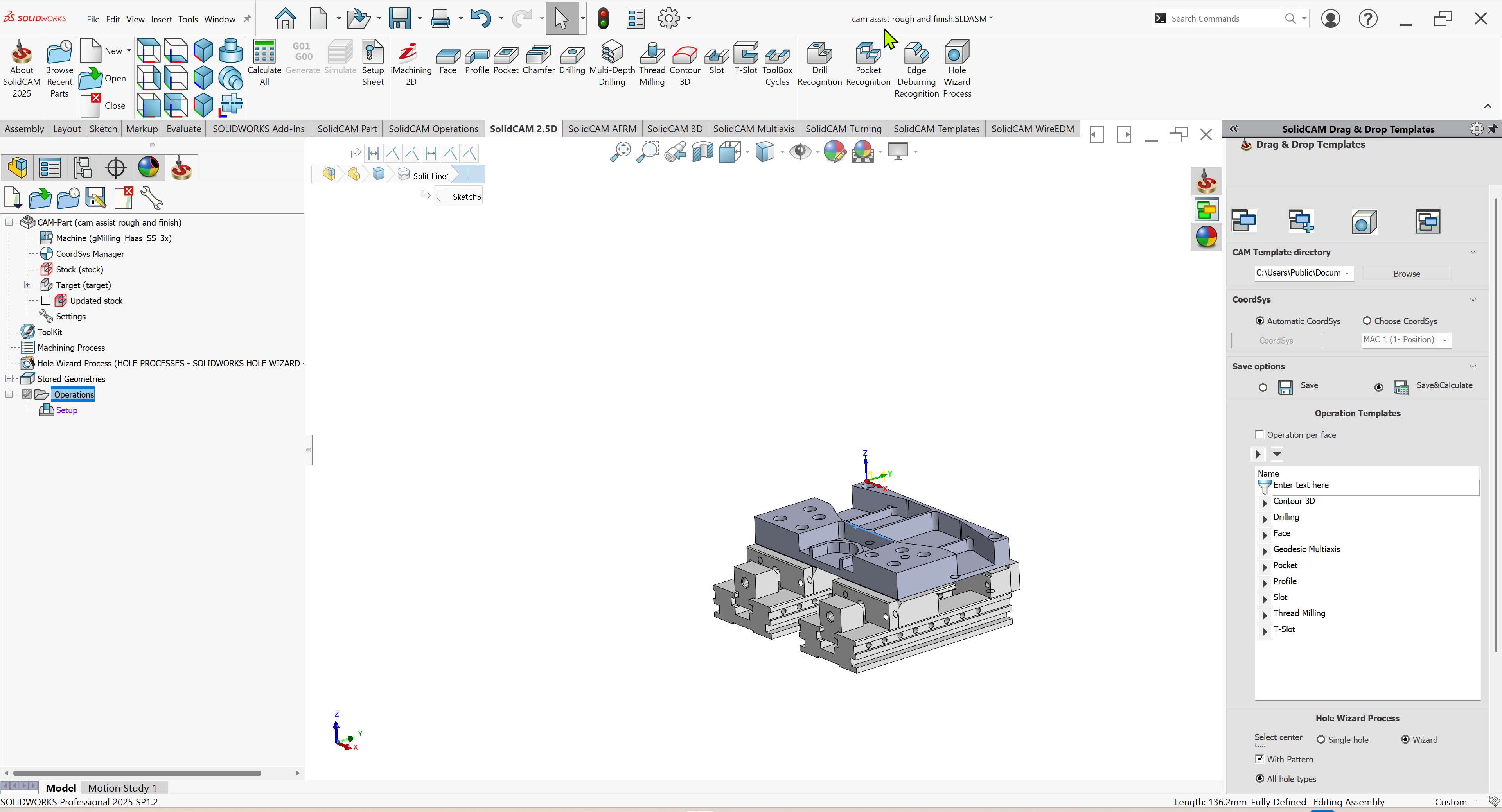
Task: Open the SolidCAM Manager tab icon
Action: point(181,168)
